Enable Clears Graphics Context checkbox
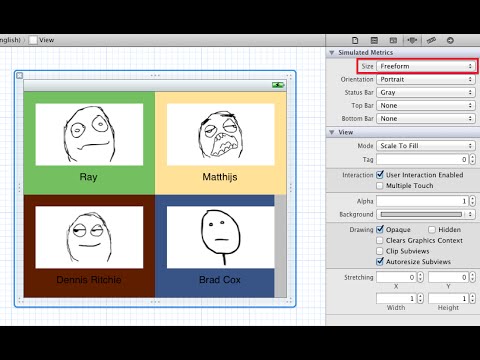The width and height of the screenshot is (480, 360). click(x=380, y=240)
